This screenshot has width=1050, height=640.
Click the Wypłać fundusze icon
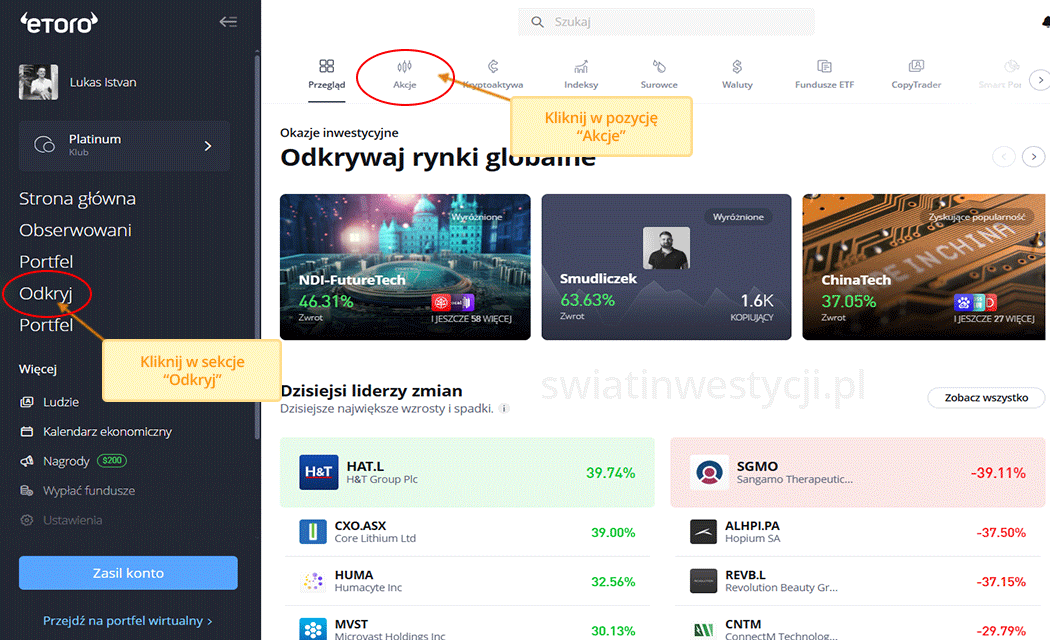tap(27, 491)
